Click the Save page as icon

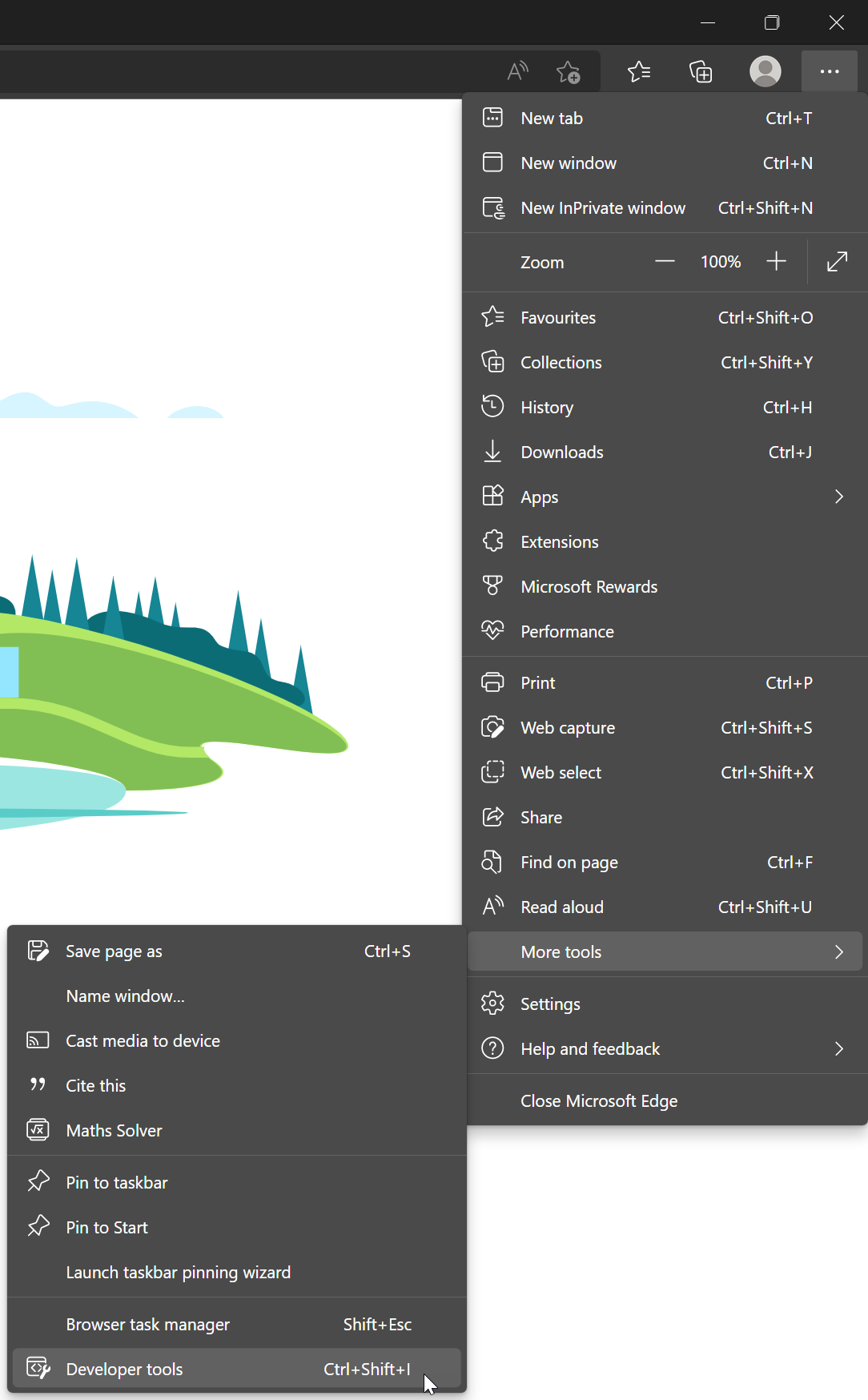(x=38, y=951)
